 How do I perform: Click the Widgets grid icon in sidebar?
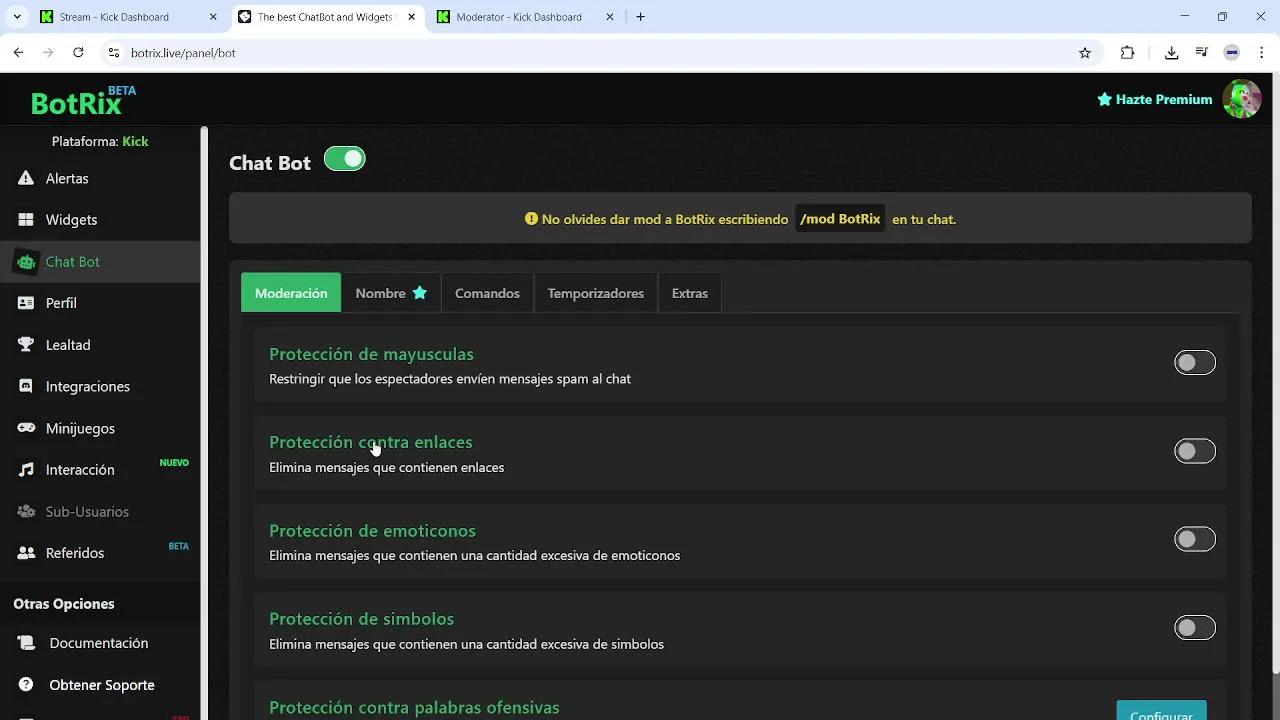pyautogui.click(x=26, y=220)
